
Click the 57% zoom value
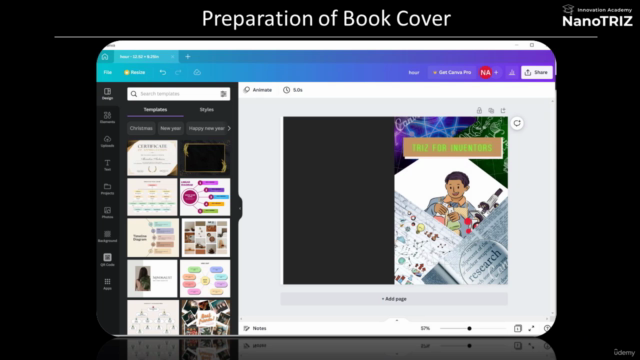[425, 328]
